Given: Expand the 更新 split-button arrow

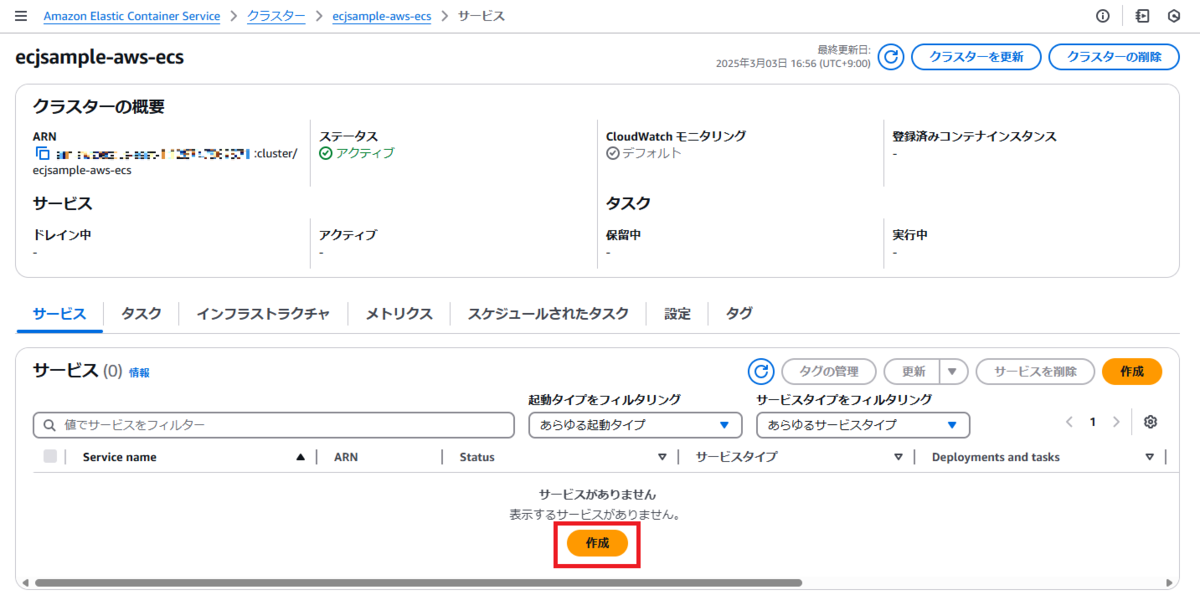Looking at the screenshot, I should (954, 372).
